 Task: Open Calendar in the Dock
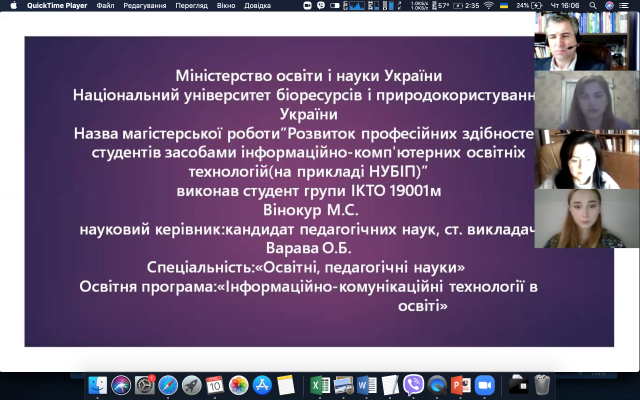[x=215, y=385]
